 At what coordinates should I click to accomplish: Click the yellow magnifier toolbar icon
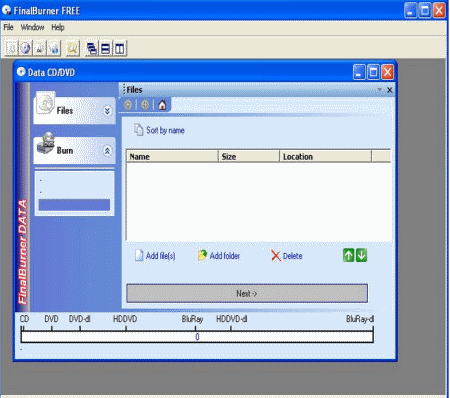click(x=72, y=48)
